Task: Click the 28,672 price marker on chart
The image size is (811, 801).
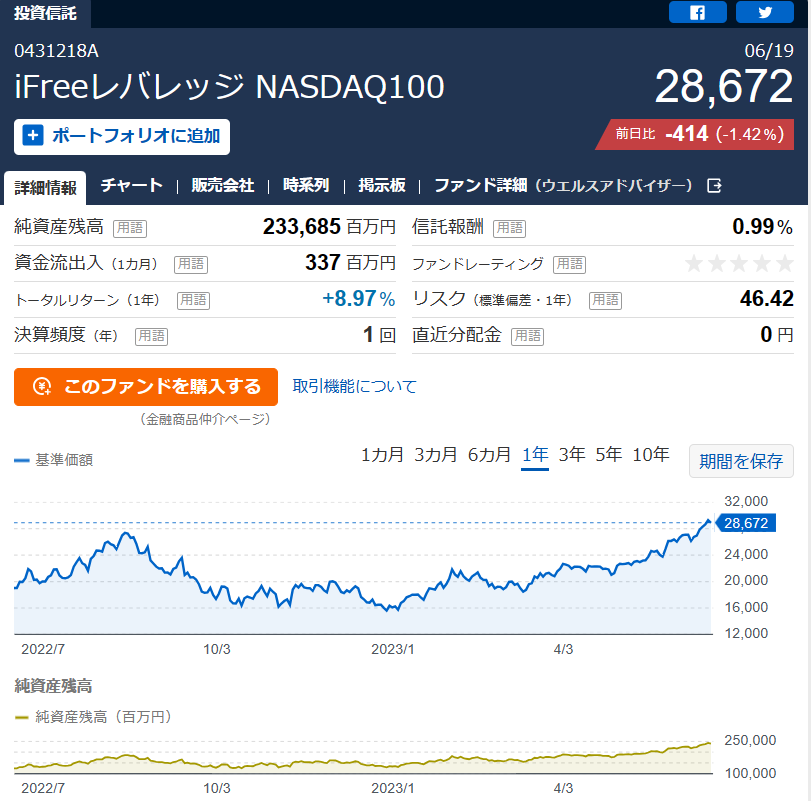Action: point(745,523)
